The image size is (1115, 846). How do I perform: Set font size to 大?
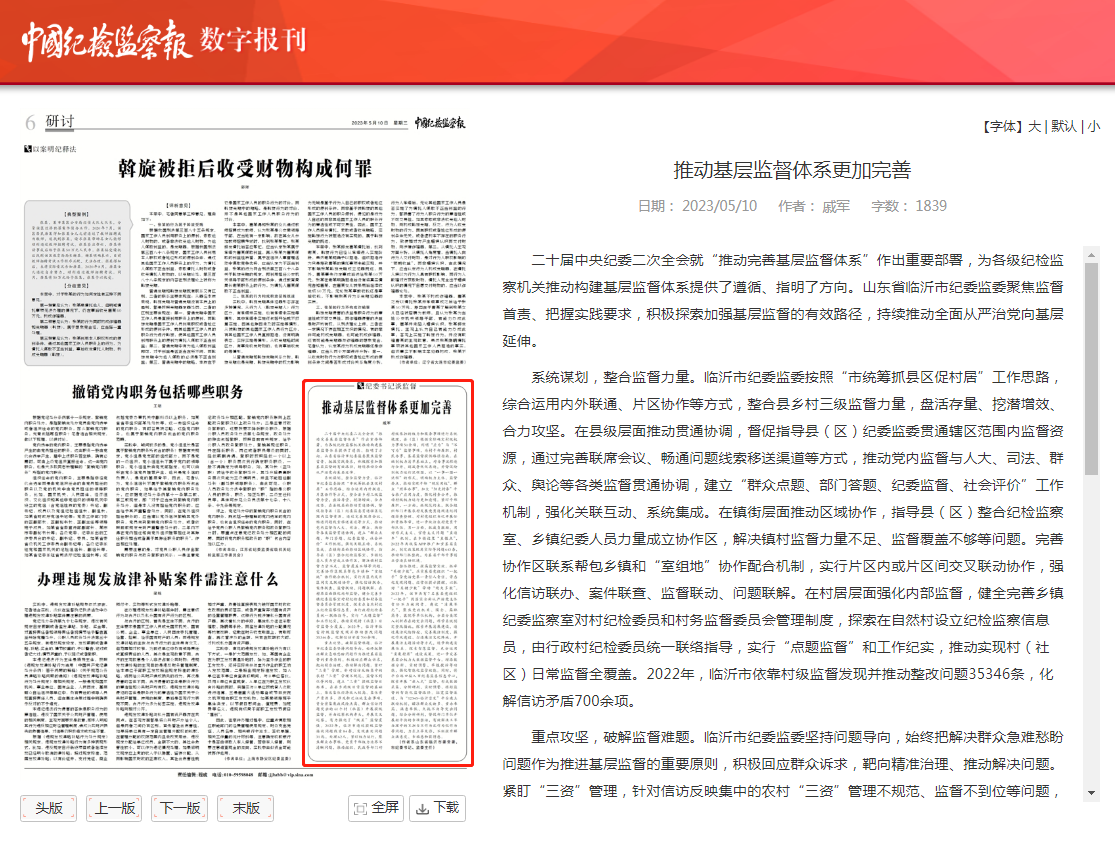point(1034,127)
